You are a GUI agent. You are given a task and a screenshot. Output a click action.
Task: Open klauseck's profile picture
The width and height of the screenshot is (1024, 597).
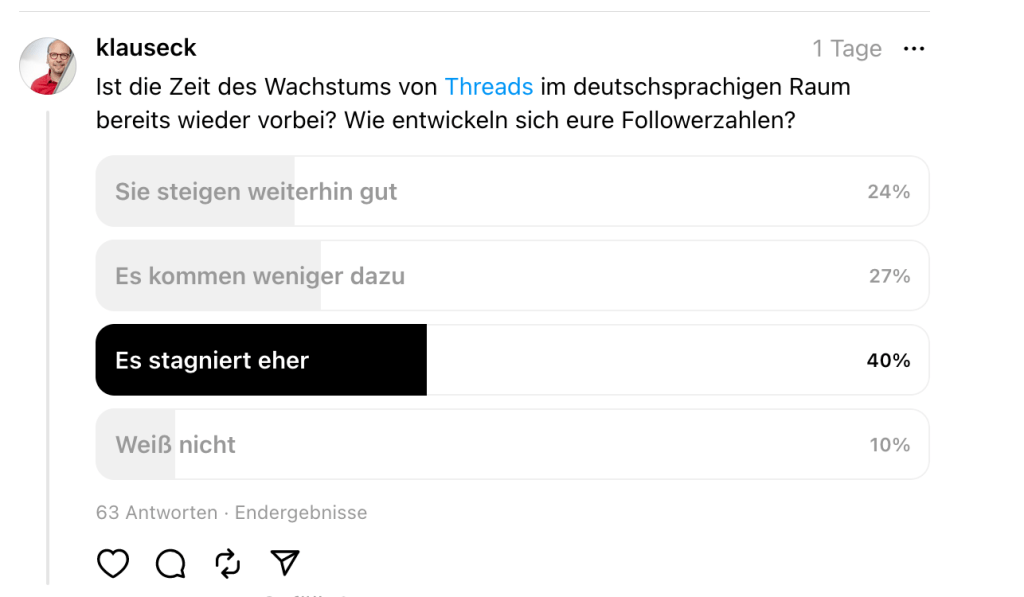pos(48,67)
